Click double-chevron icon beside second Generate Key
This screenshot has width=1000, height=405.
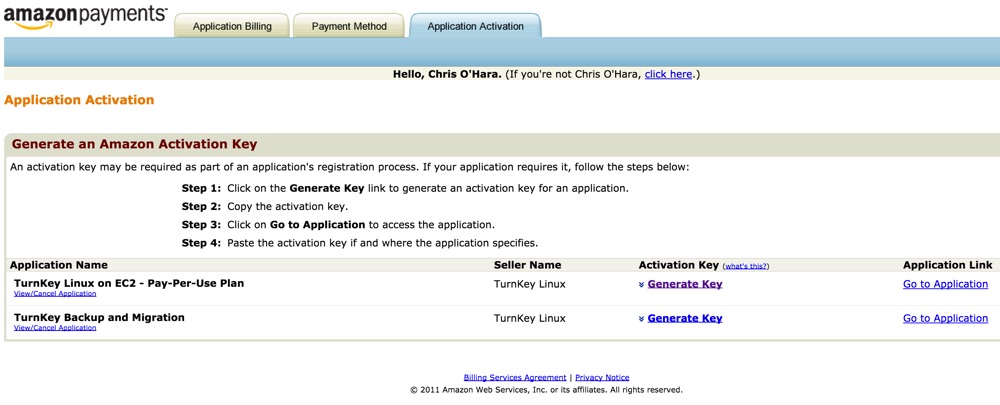[641, 319]
